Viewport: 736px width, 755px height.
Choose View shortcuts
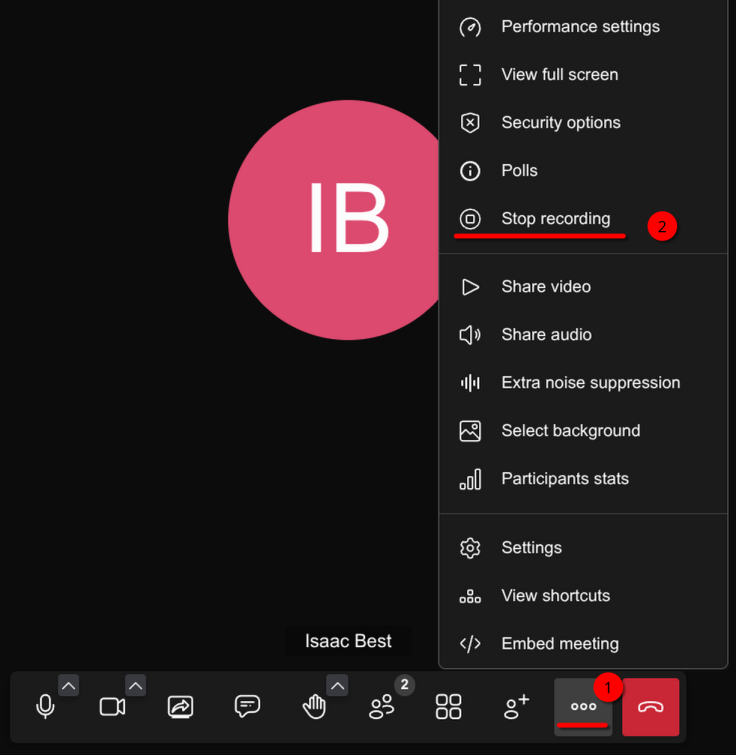pos(583,596)
